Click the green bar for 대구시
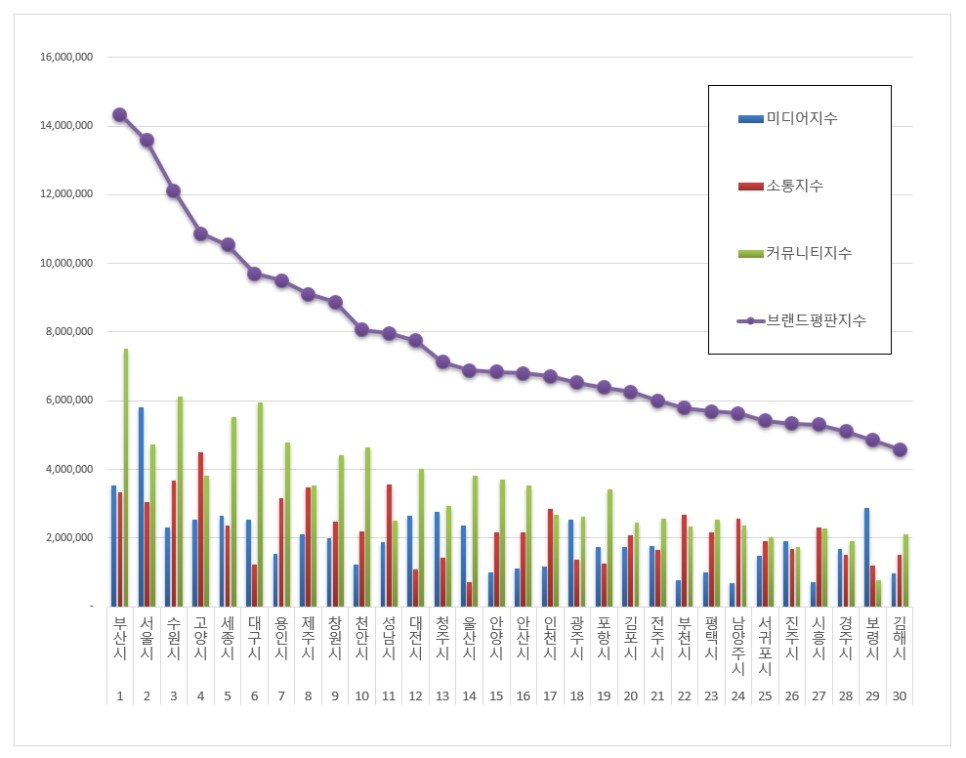This screenshot has height=758, width=966. pyautogui.click(x=261, y=504)
